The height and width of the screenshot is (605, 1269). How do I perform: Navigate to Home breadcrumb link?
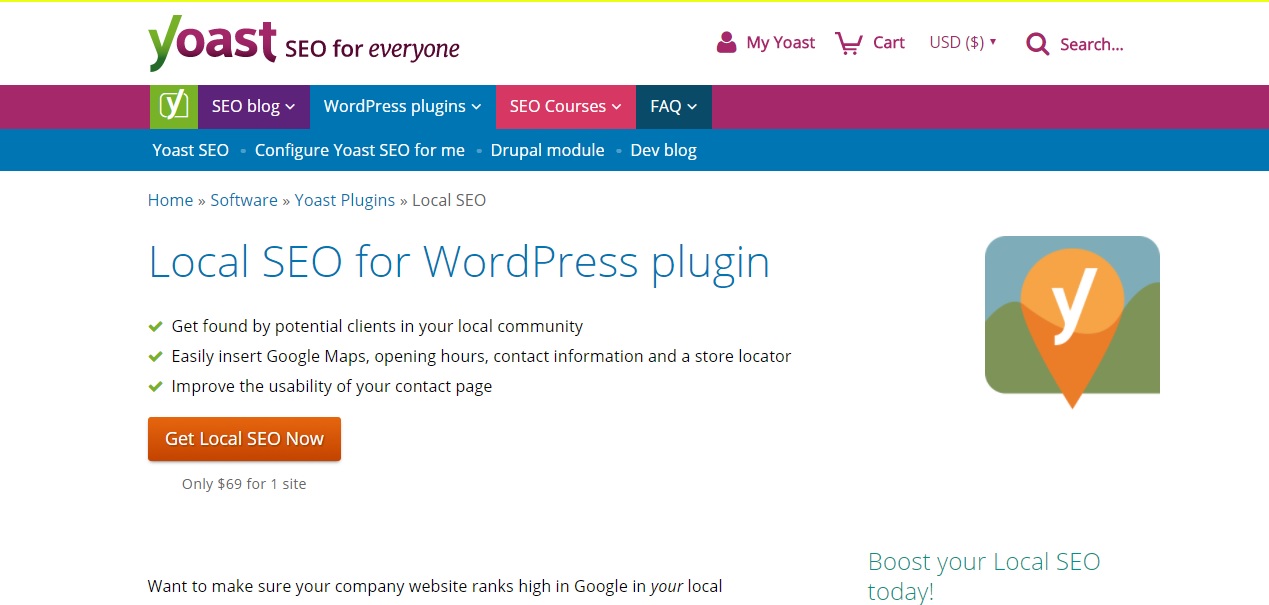(170, 200)
